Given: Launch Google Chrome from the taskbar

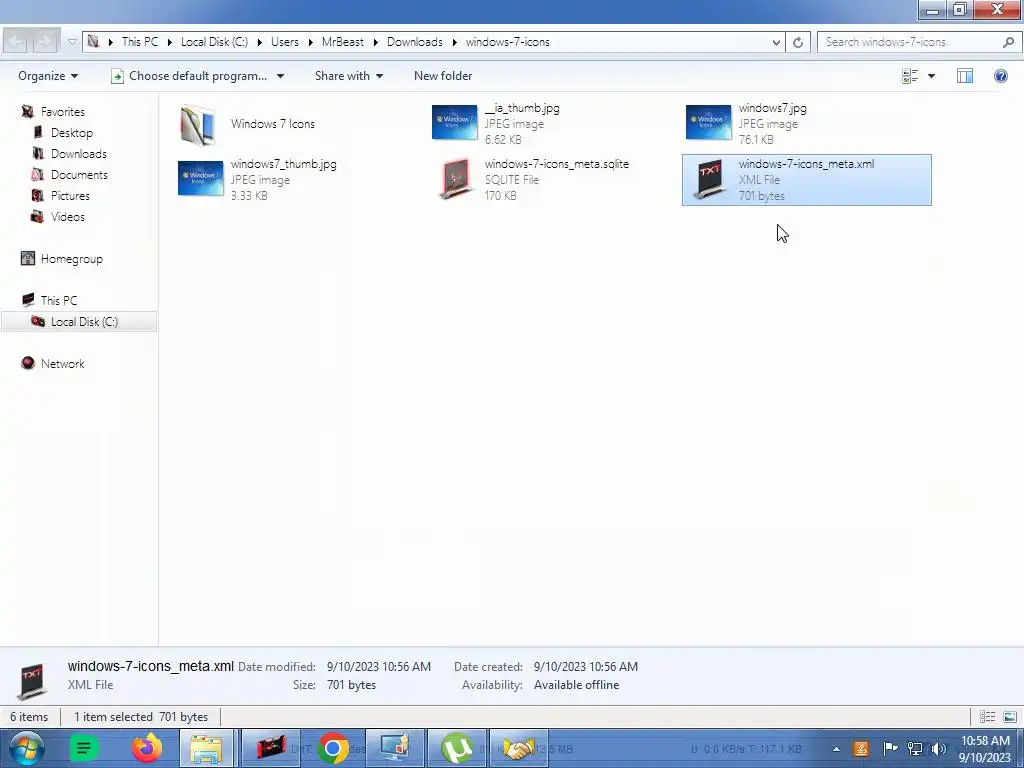Looking at the screenshot, I should (x=332, y=748).
